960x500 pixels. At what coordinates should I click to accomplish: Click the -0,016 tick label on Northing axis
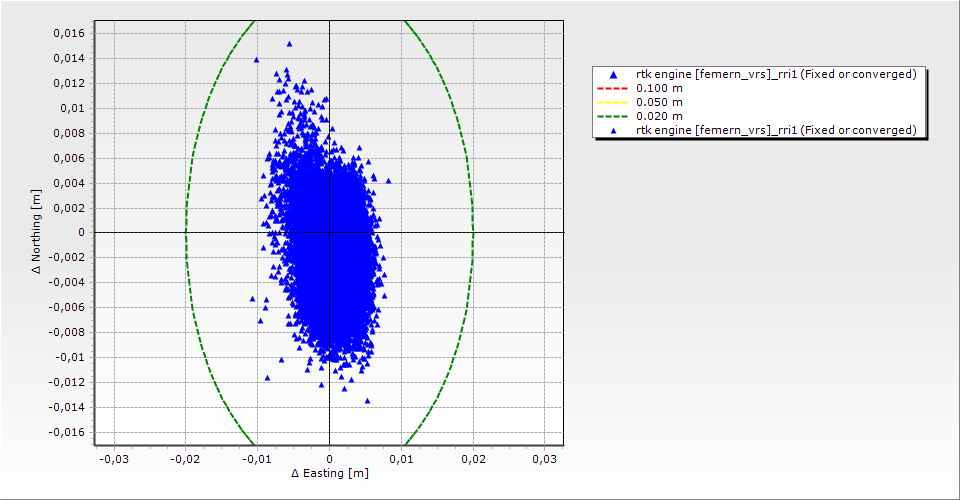click(66, 432)
